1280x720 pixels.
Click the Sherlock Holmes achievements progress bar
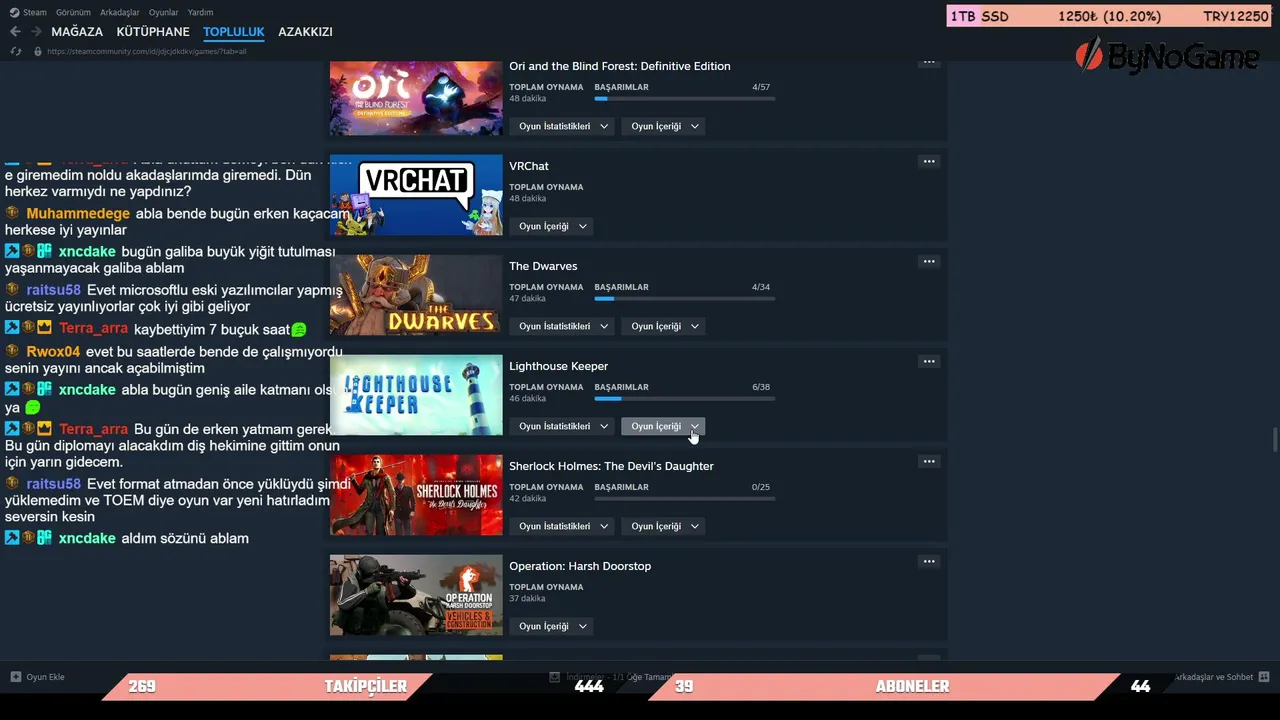click(x=684, y=499)
